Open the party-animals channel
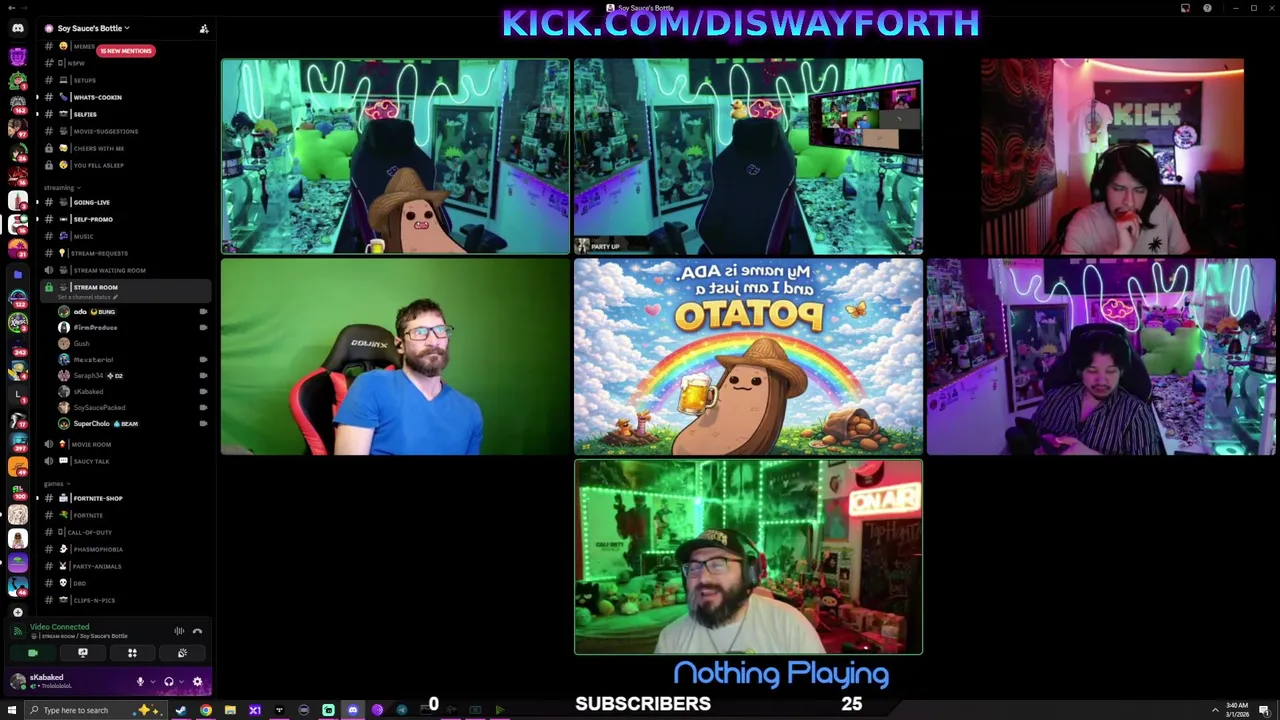This screenshot has height=720, width=1280. (125, 566)
